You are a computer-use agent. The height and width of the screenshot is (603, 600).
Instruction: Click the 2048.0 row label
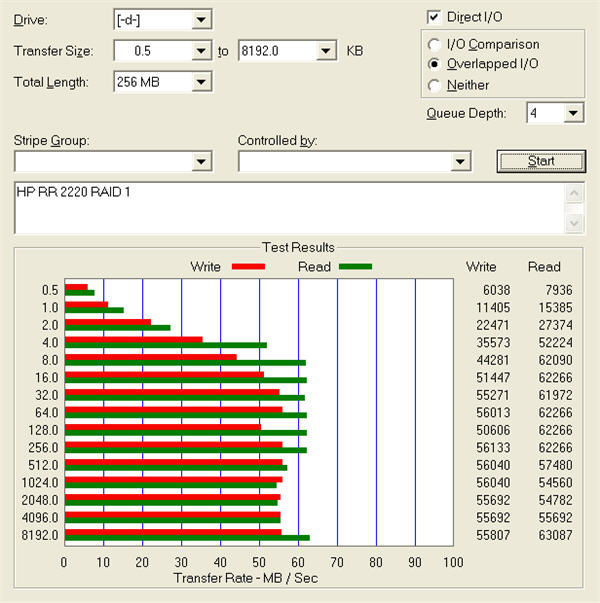pyautogui.click(x=40, y=500)
